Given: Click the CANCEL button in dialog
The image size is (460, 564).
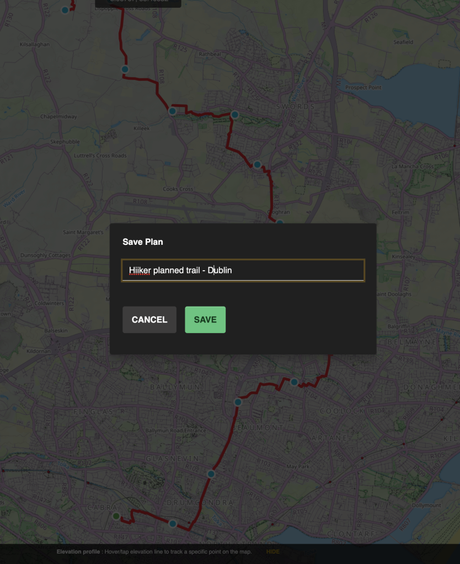Looking at the screenshot, I should 149,320.
